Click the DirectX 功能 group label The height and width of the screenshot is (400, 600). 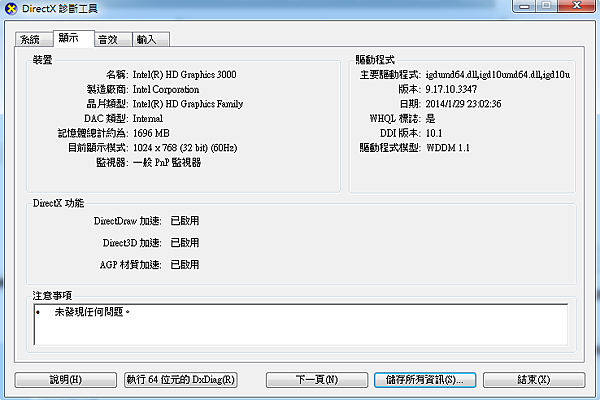[58, 203]
